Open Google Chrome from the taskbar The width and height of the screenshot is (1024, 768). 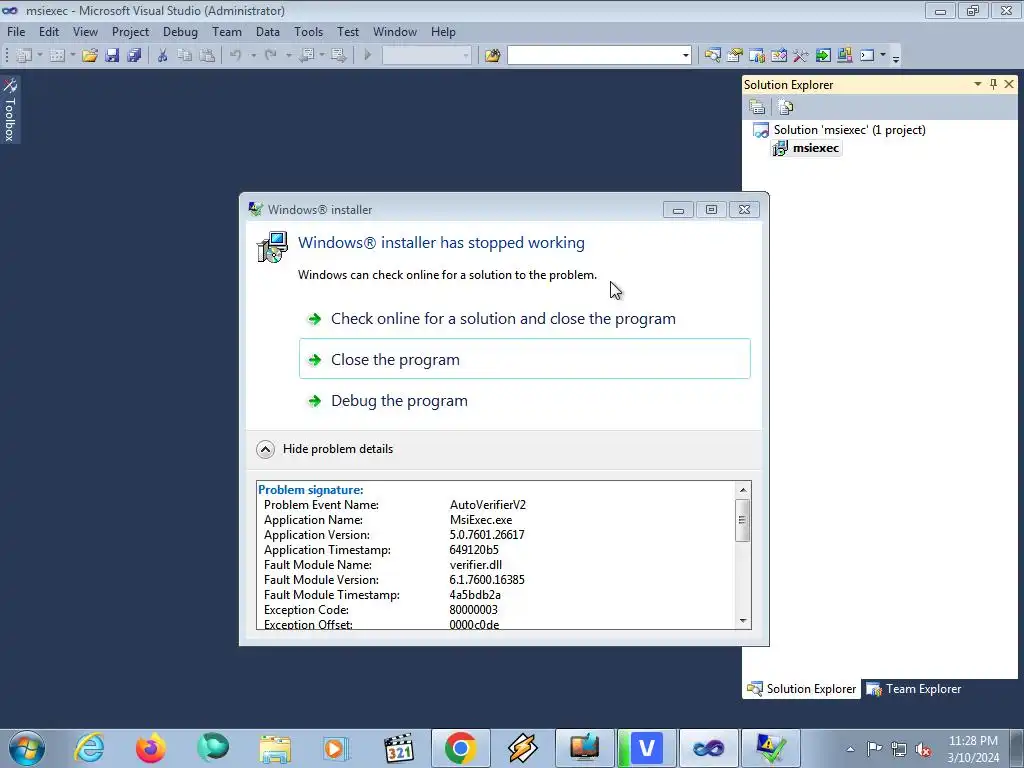point(460,748)
